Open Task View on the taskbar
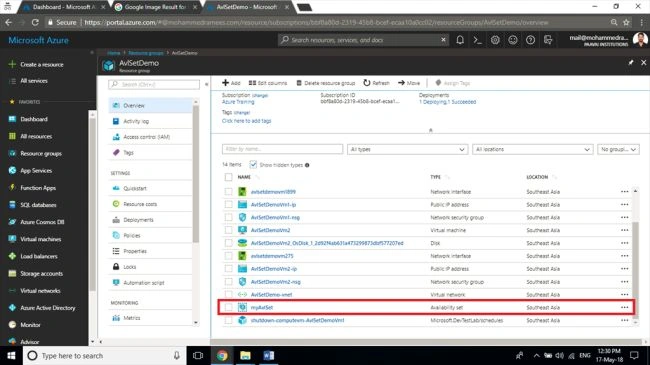 point(198,355)
